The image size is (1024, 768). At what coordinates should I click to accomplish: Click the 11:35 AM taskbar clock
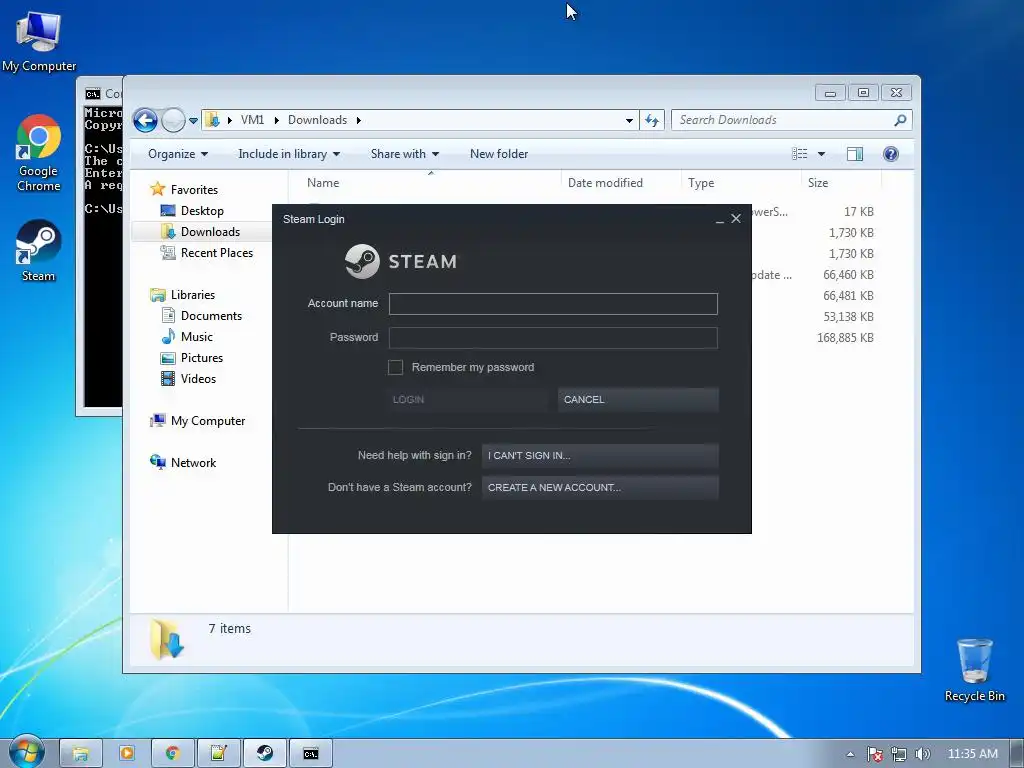972,754
